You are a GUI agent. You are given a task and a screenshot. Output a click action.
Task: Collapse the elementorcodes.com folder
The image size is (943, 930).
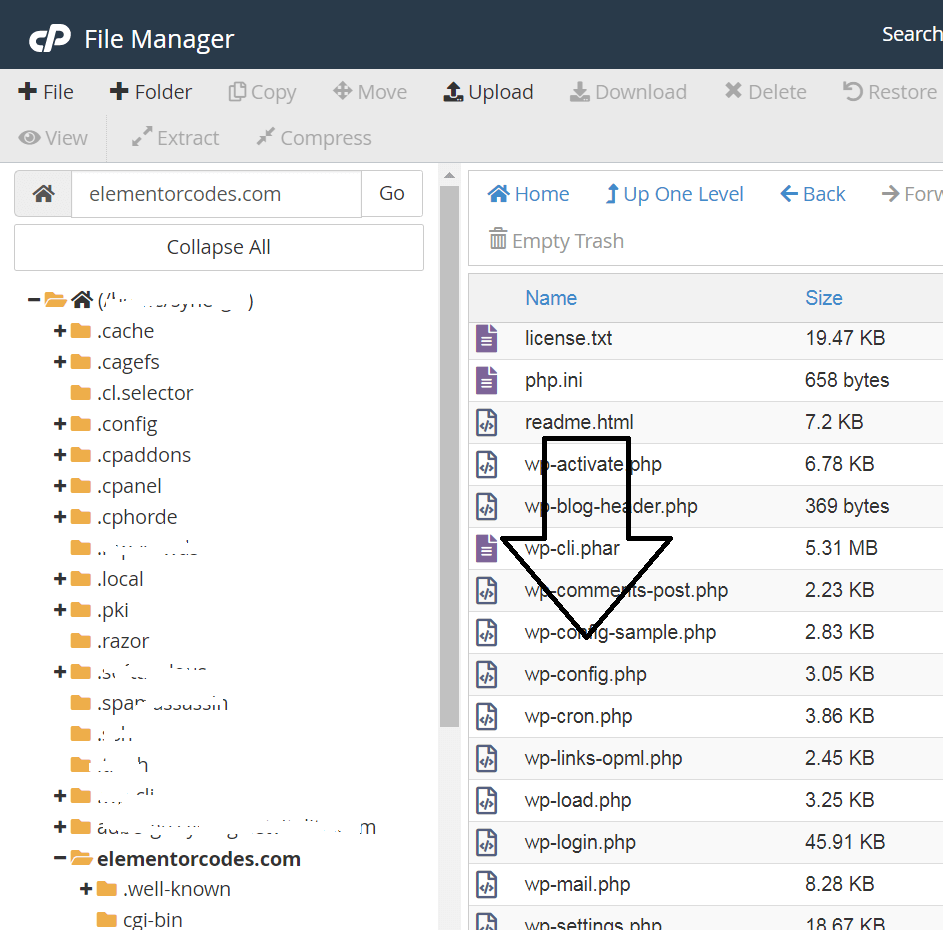[60, 858]
